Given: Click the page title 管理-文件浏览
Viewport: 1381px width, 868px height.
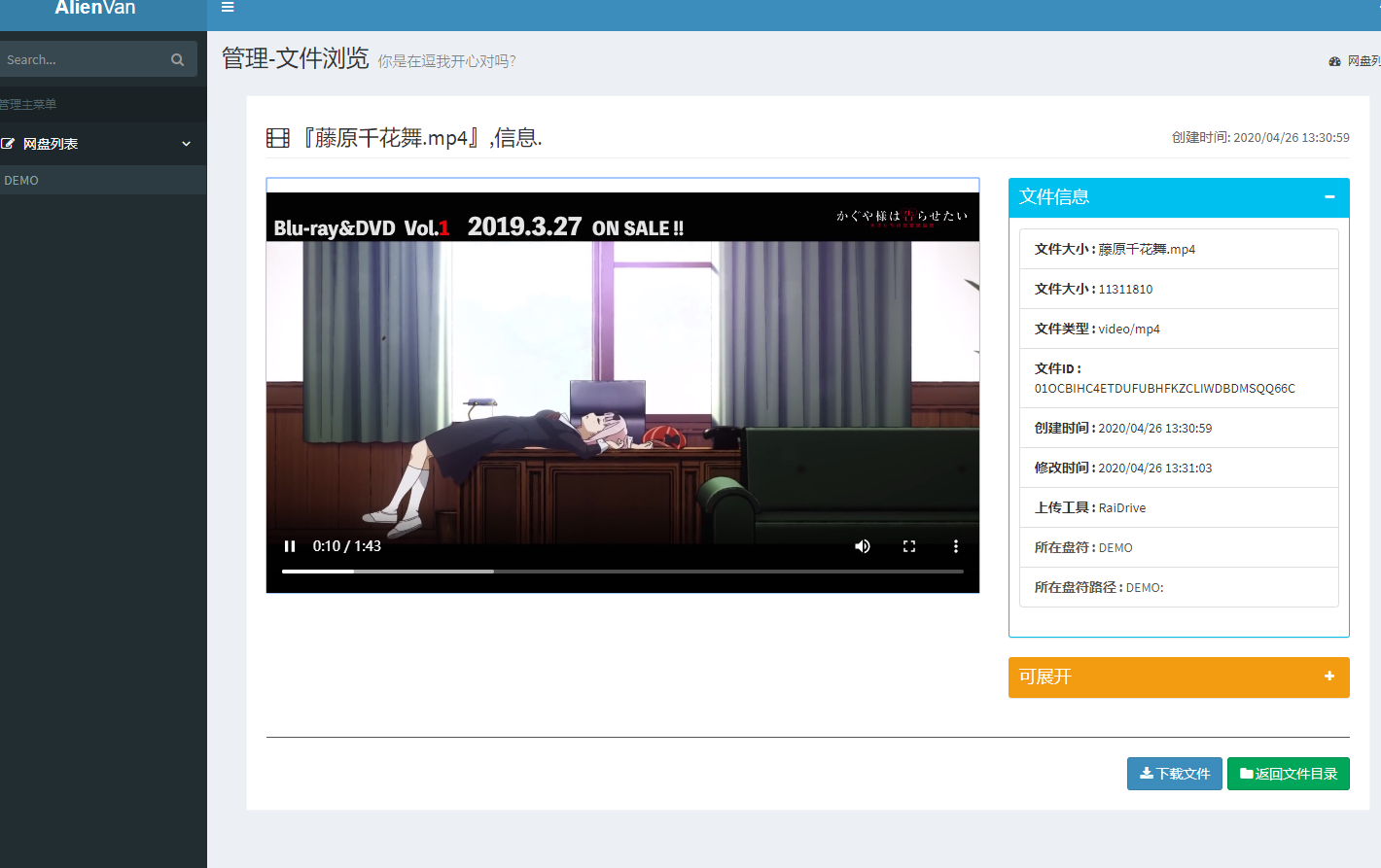Looking at the screenshot, I should click(296, 58).
